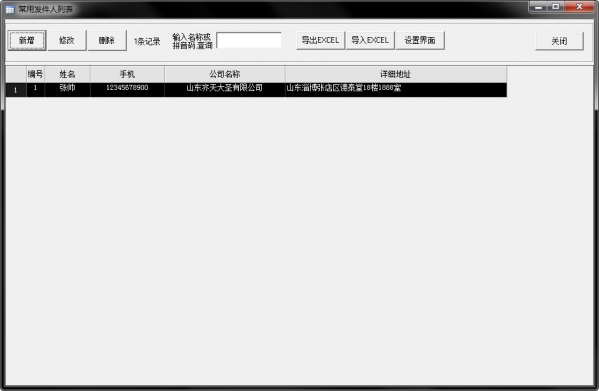This screenshot has width=599, height=391.
Task: Import data with 导入EXCEL button
Action: pyautogui.click(x=370, y=40)
